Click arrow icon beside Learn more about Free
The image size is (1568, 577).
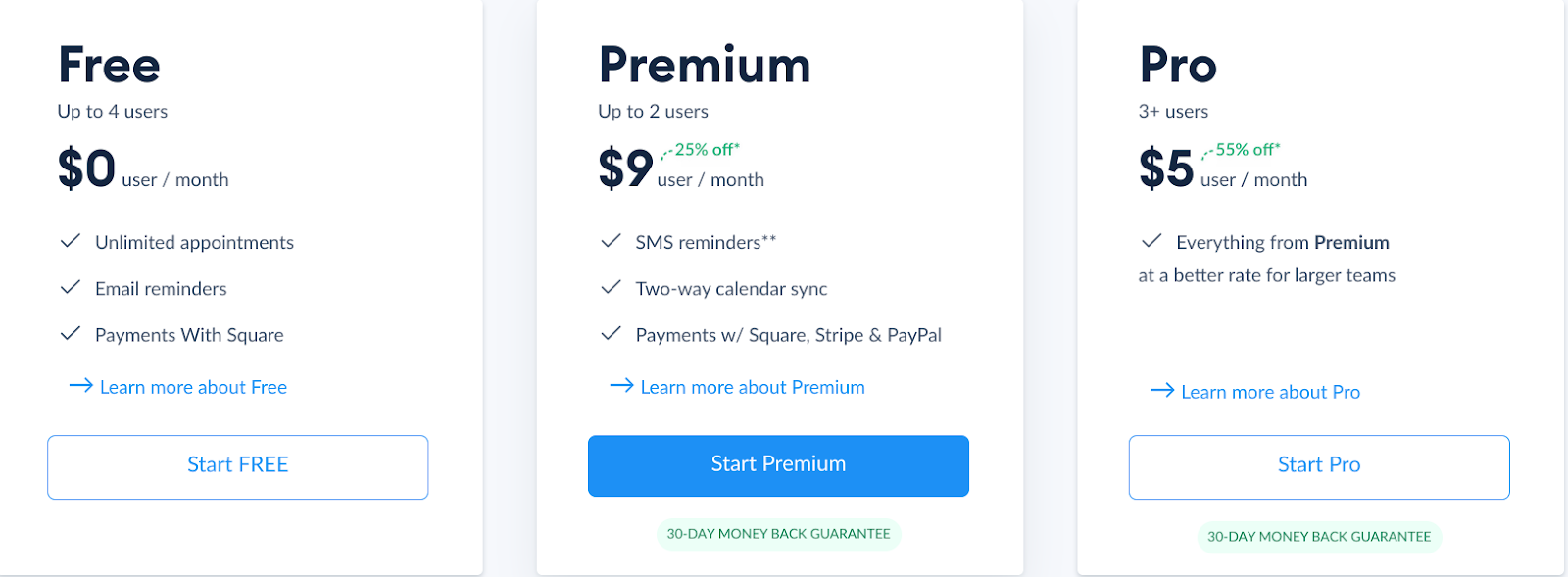80,386
